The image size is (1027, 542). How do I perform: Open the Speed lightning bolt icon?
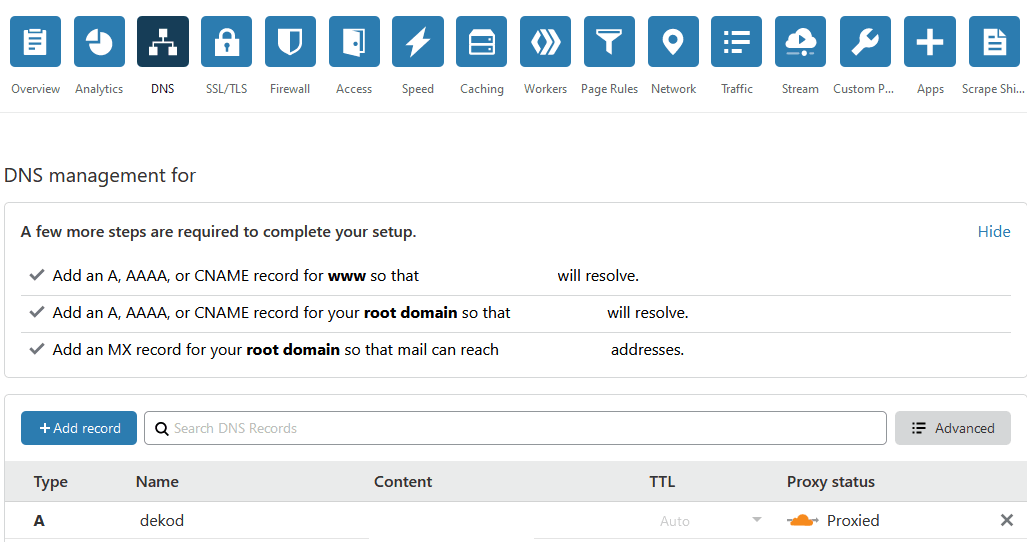pyautogui.click(x=418, y=42)
